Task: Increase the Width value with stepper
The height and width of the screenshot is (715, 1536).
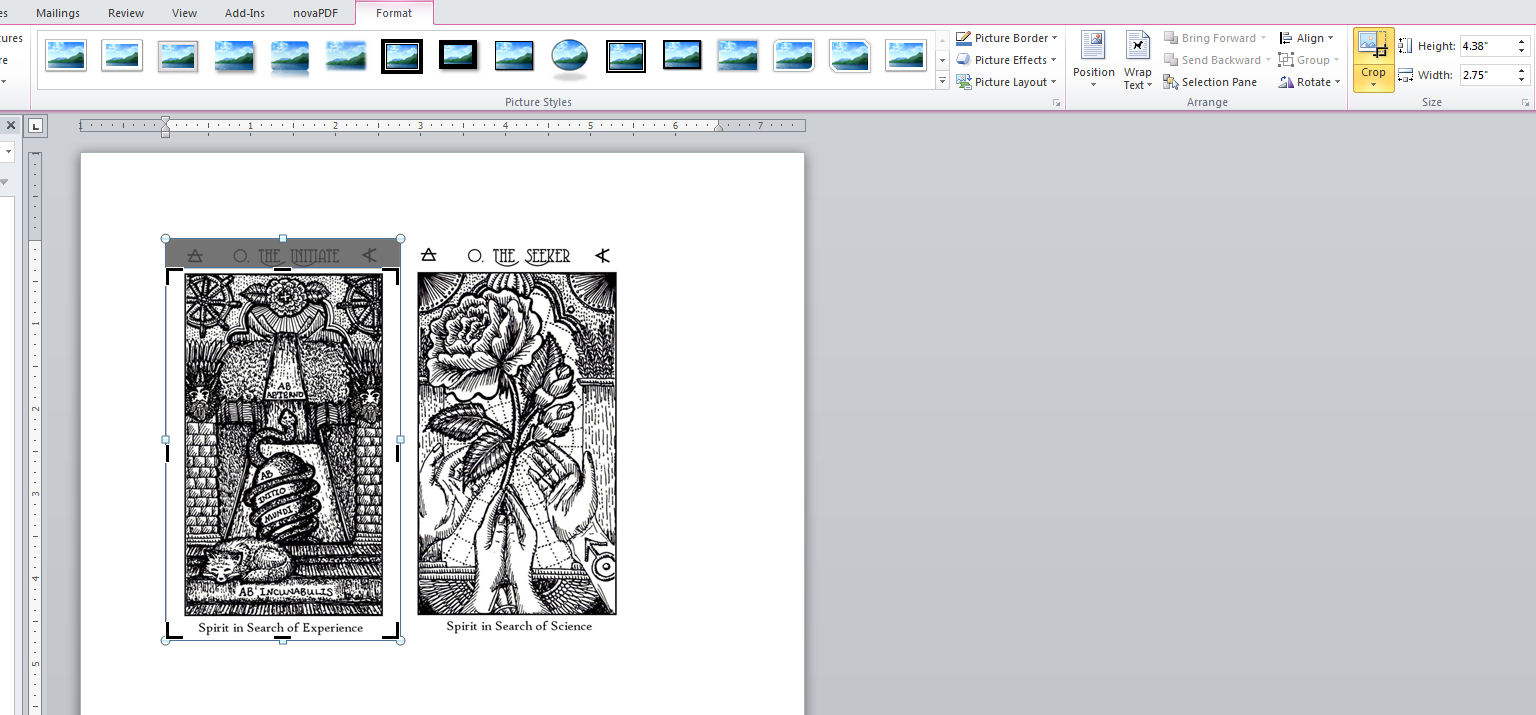Action: click(1523, 70)
